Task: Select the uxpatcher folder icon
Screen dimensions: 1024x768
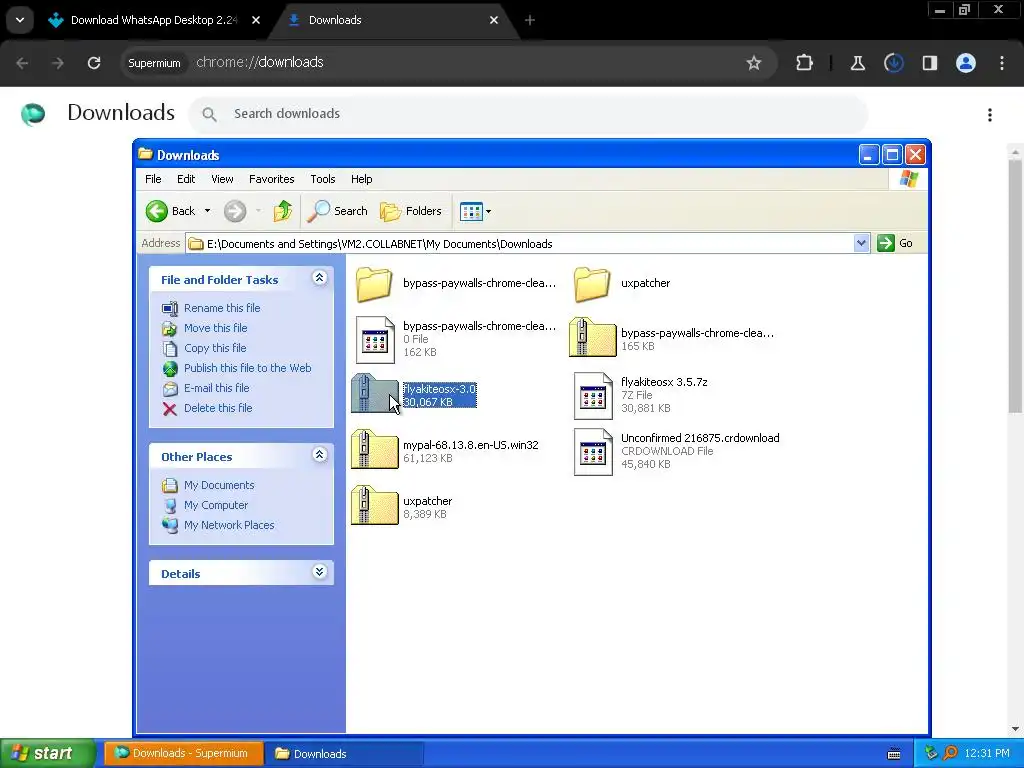Action: click(592, 284)
